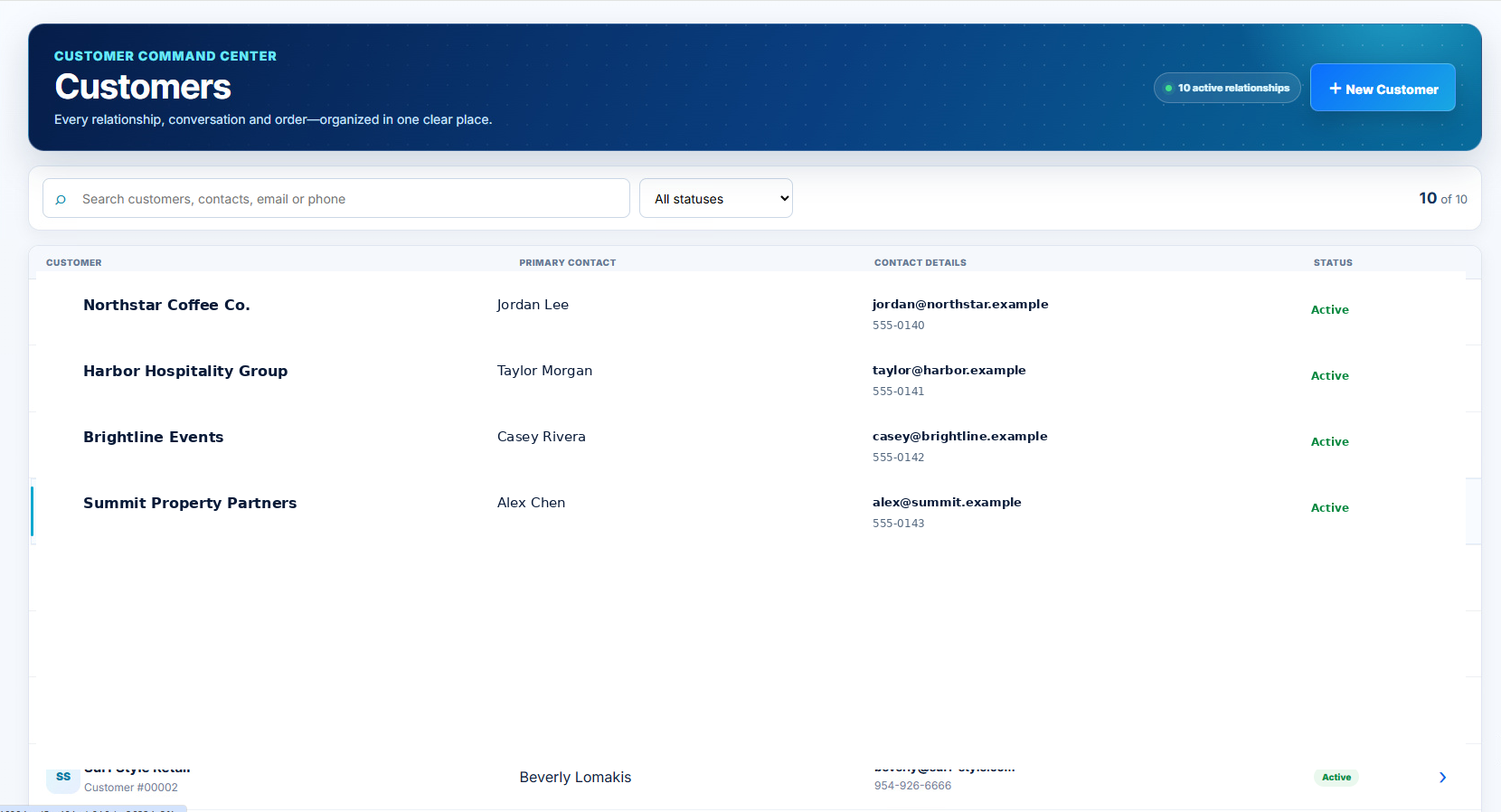The height and width of the screenshot is (812, 1501).
Task: Open the Harbor Hospitality Group customer
Action: tap(185, 371)
